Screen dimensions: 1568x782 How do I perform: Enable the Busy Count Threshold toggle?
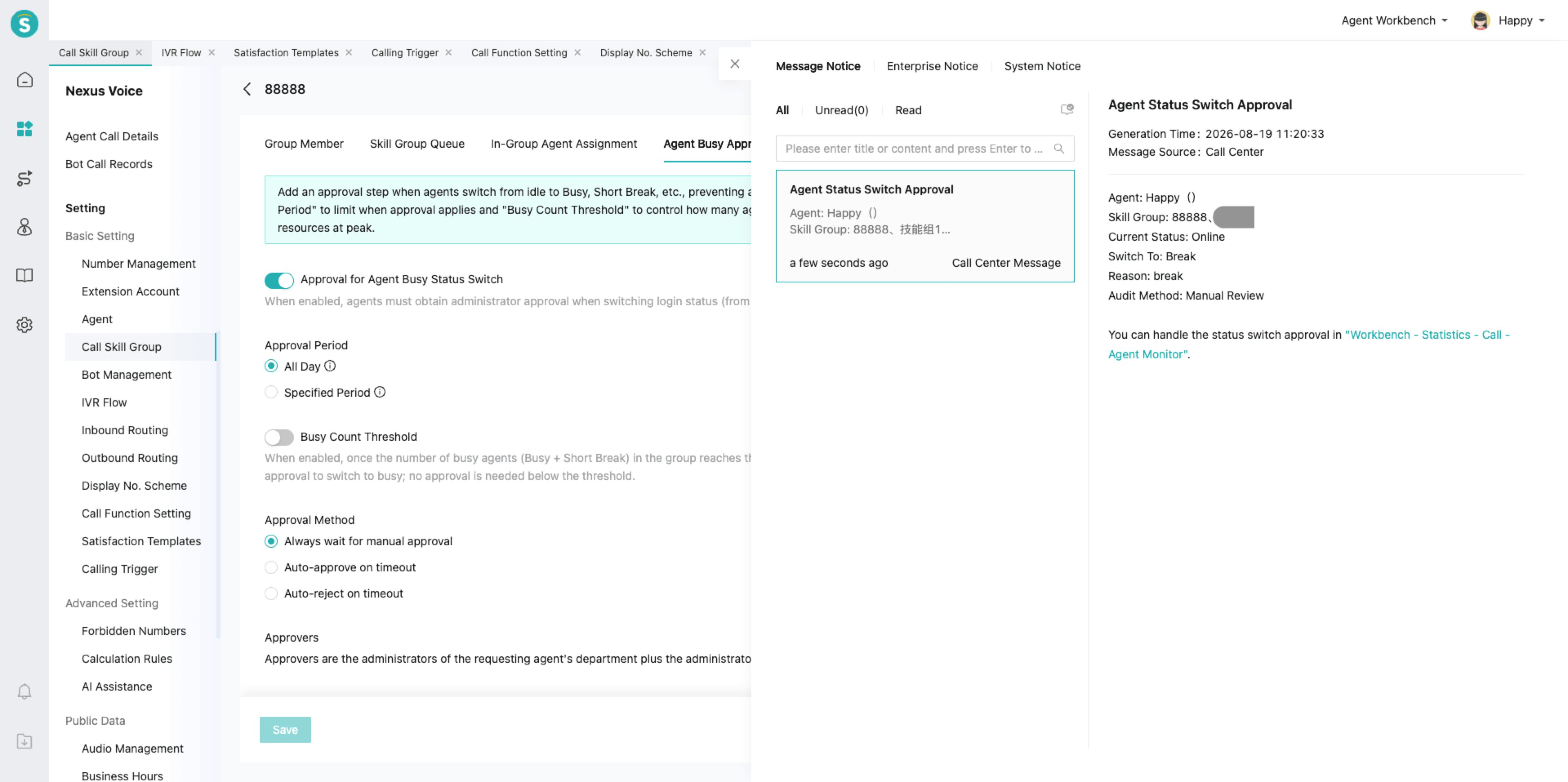[x=279, y=437]
